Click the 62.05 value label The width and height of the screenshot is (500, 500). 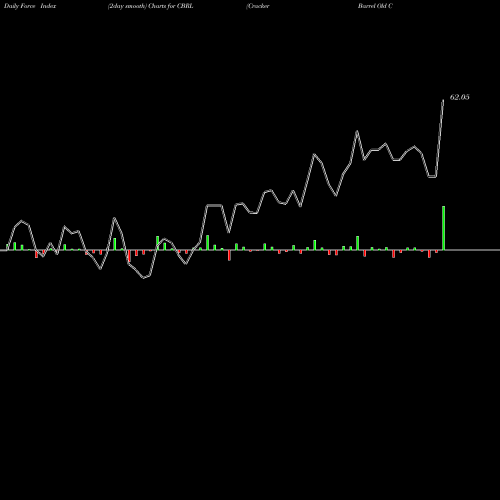[x=460, y=97]
